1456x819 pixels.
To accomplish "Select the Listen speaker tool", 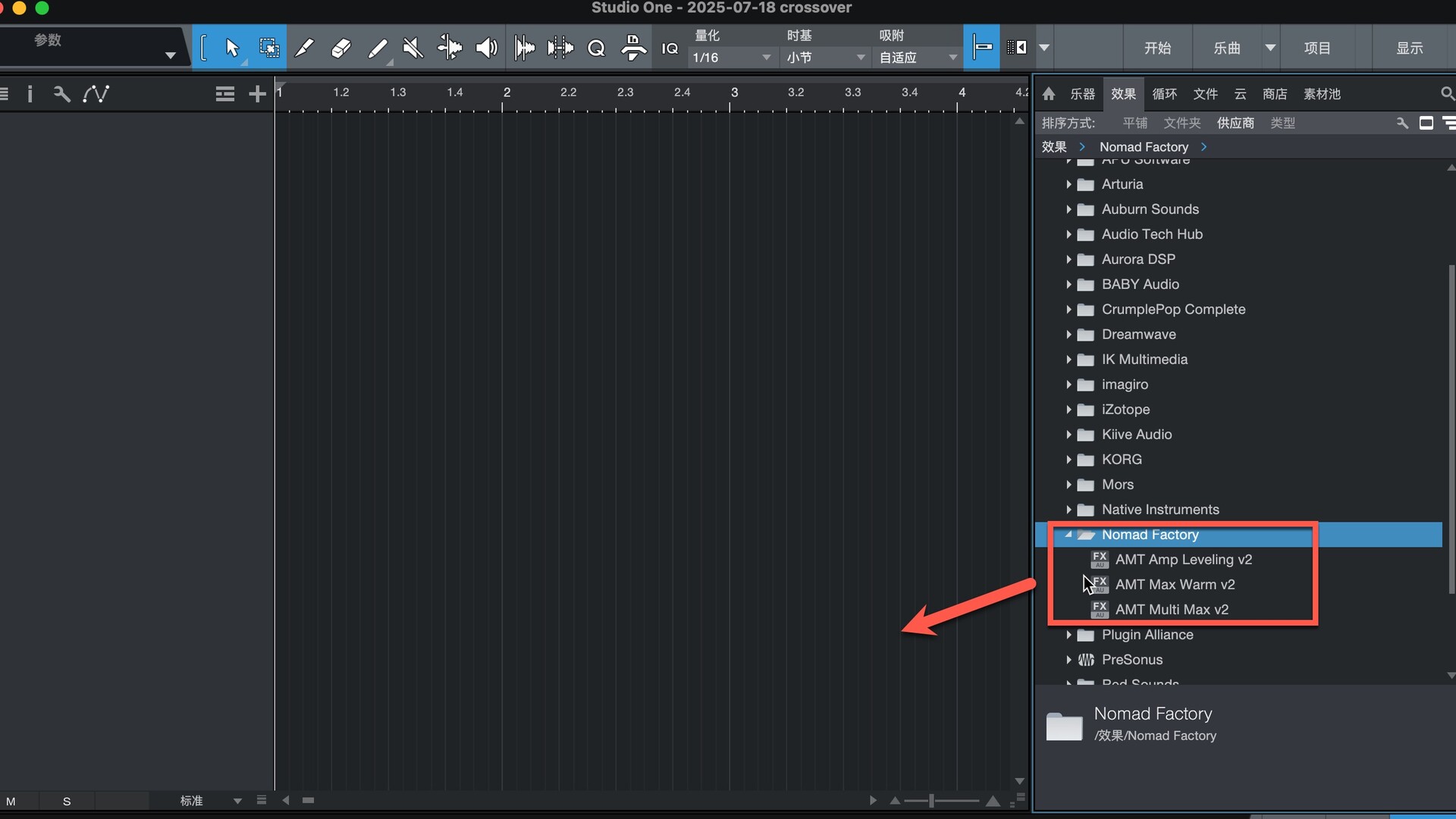I will 486,48.
